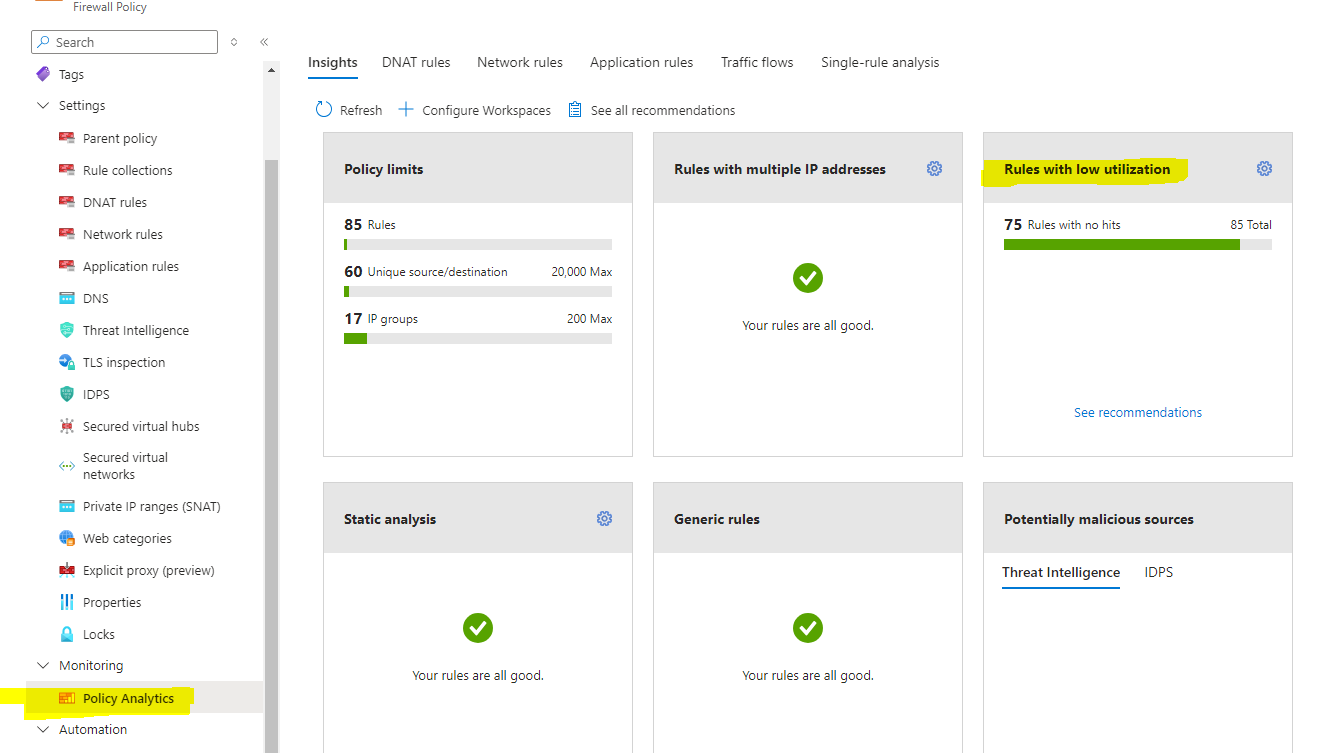1327x753 pixels.
Task: Click the Rules limit progress bar
Action: 478,244
